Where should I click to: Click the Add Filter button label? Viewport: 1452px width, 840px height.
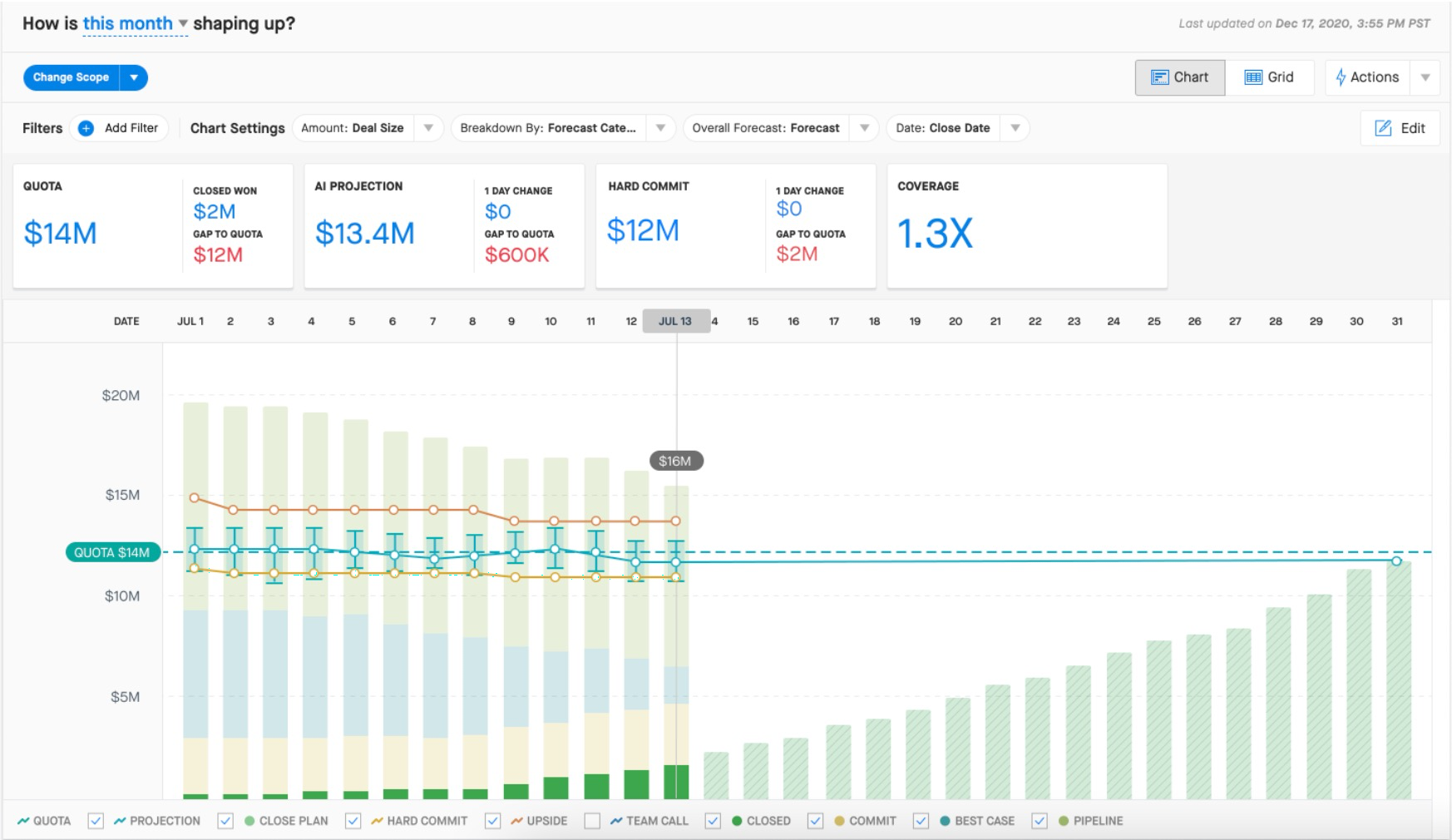[x=131, y=128]
